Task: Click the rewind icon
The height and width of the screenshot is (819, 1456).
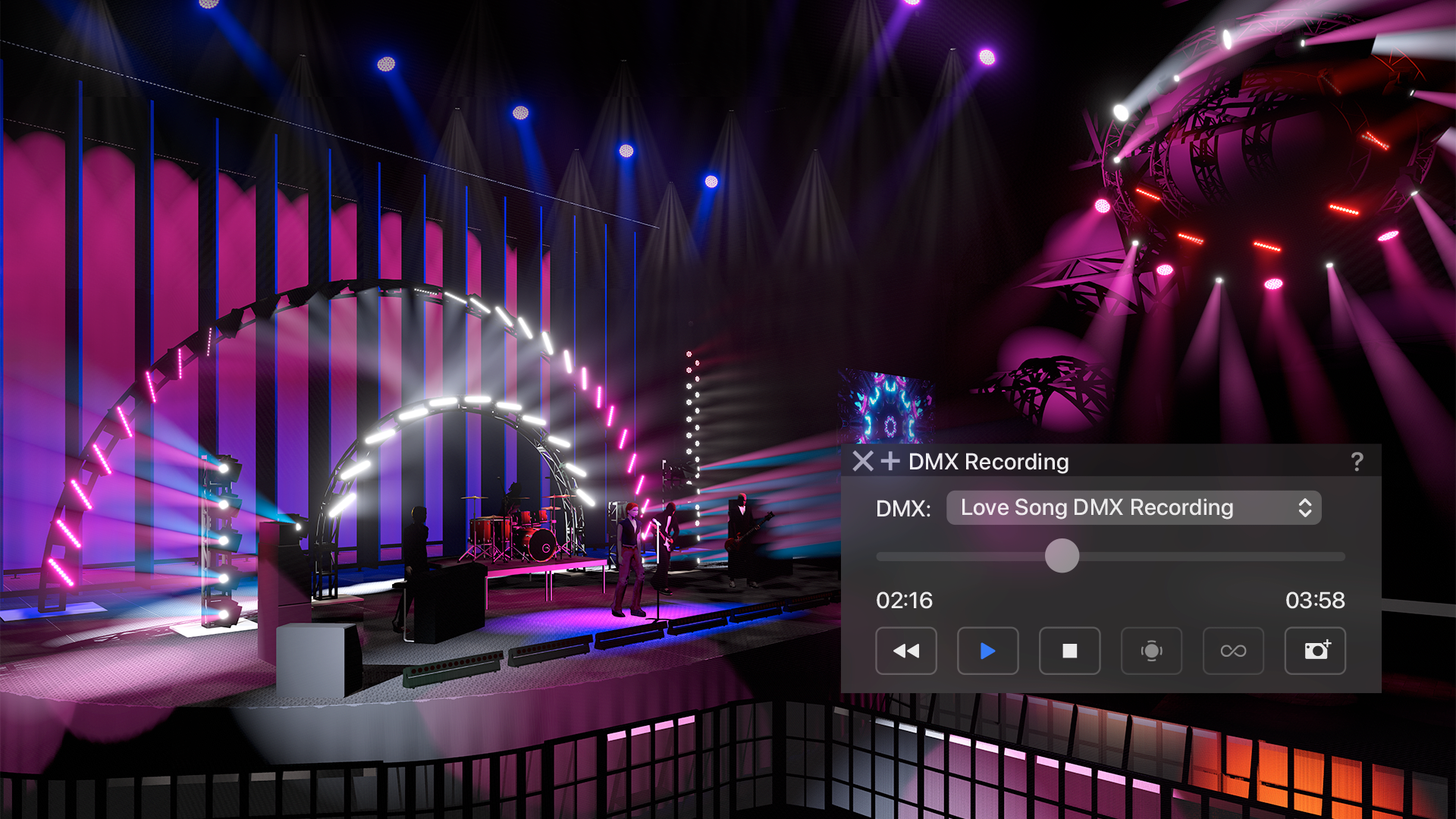Action: [906, 651]
